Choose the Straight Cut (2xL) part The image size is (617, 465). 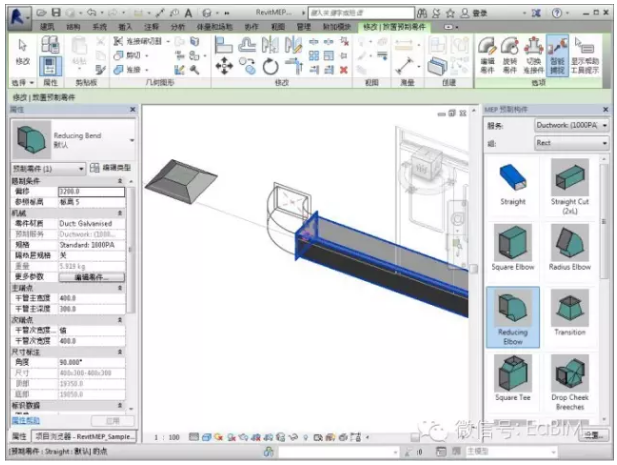pos(570,186)
